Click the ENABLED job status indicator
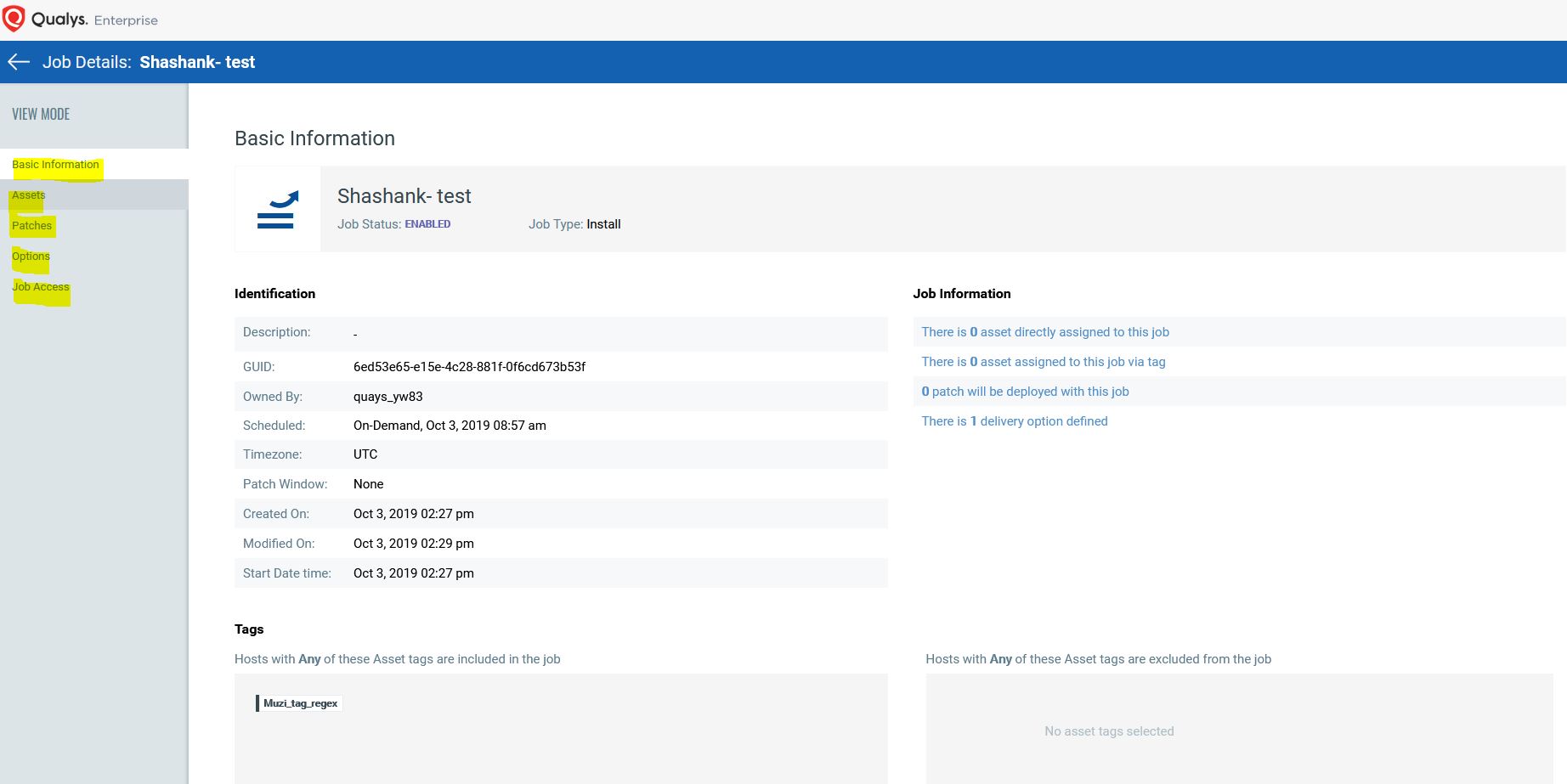The width and height of the screenshot is (1567, 784). tap(427, 223)
